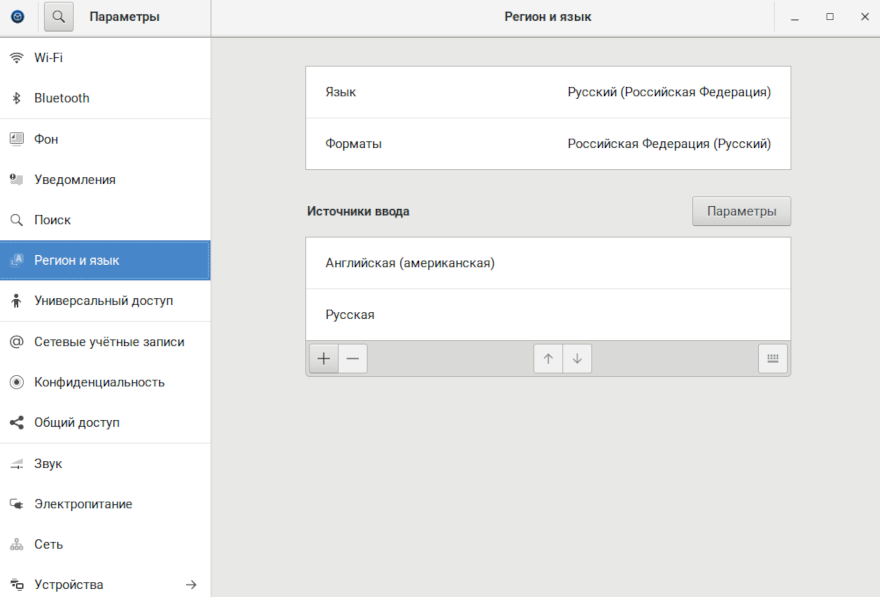Click the search magnifier button in header
This screenshot has height=597, width=880.
pos(59,17)
